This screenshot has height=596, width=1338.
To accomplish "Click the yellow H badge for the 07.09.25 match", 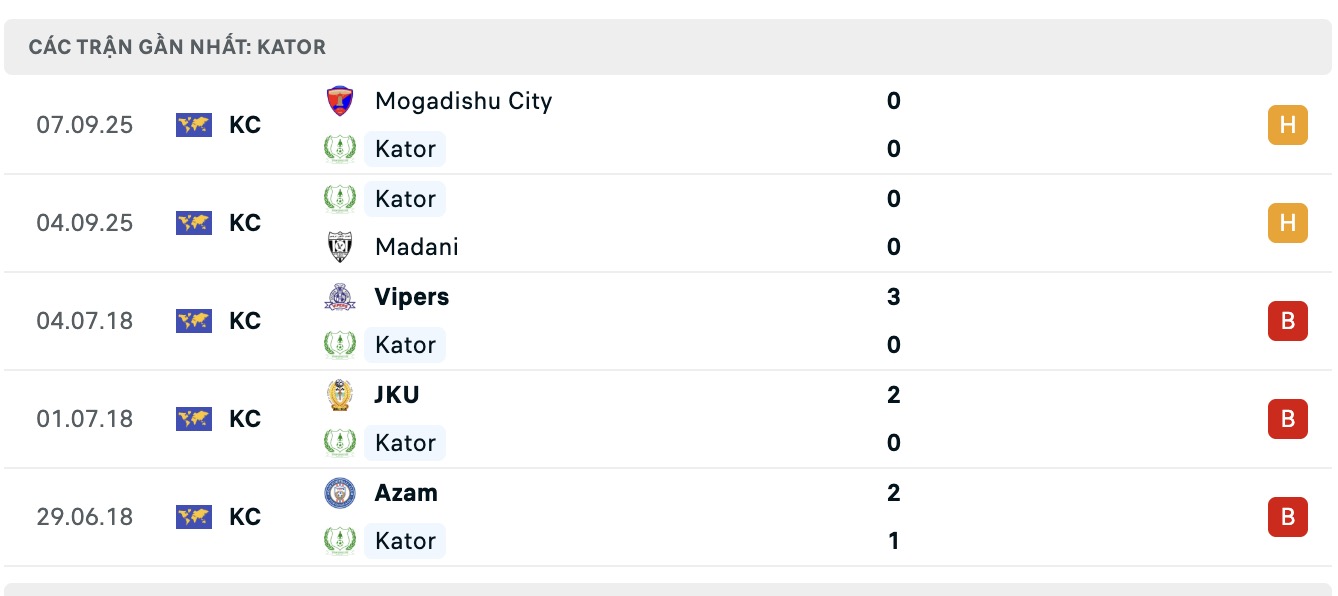I will pyautogui.click(x=1287, y=124).
